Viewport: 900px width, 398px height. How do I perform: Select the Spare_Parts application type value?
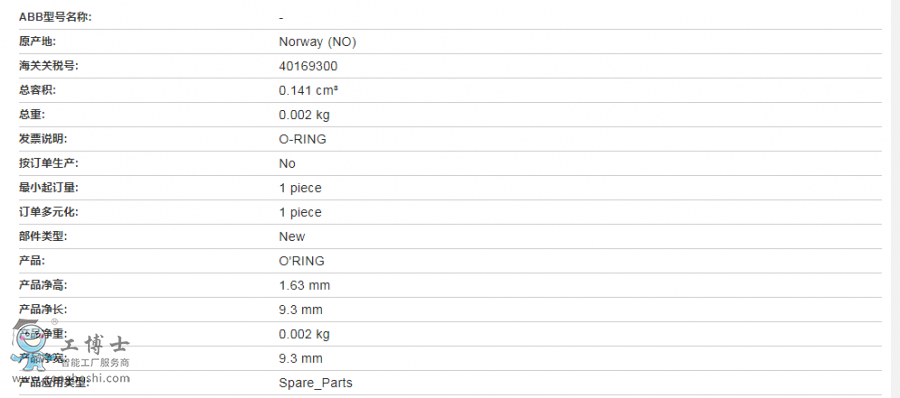[316, 383]
